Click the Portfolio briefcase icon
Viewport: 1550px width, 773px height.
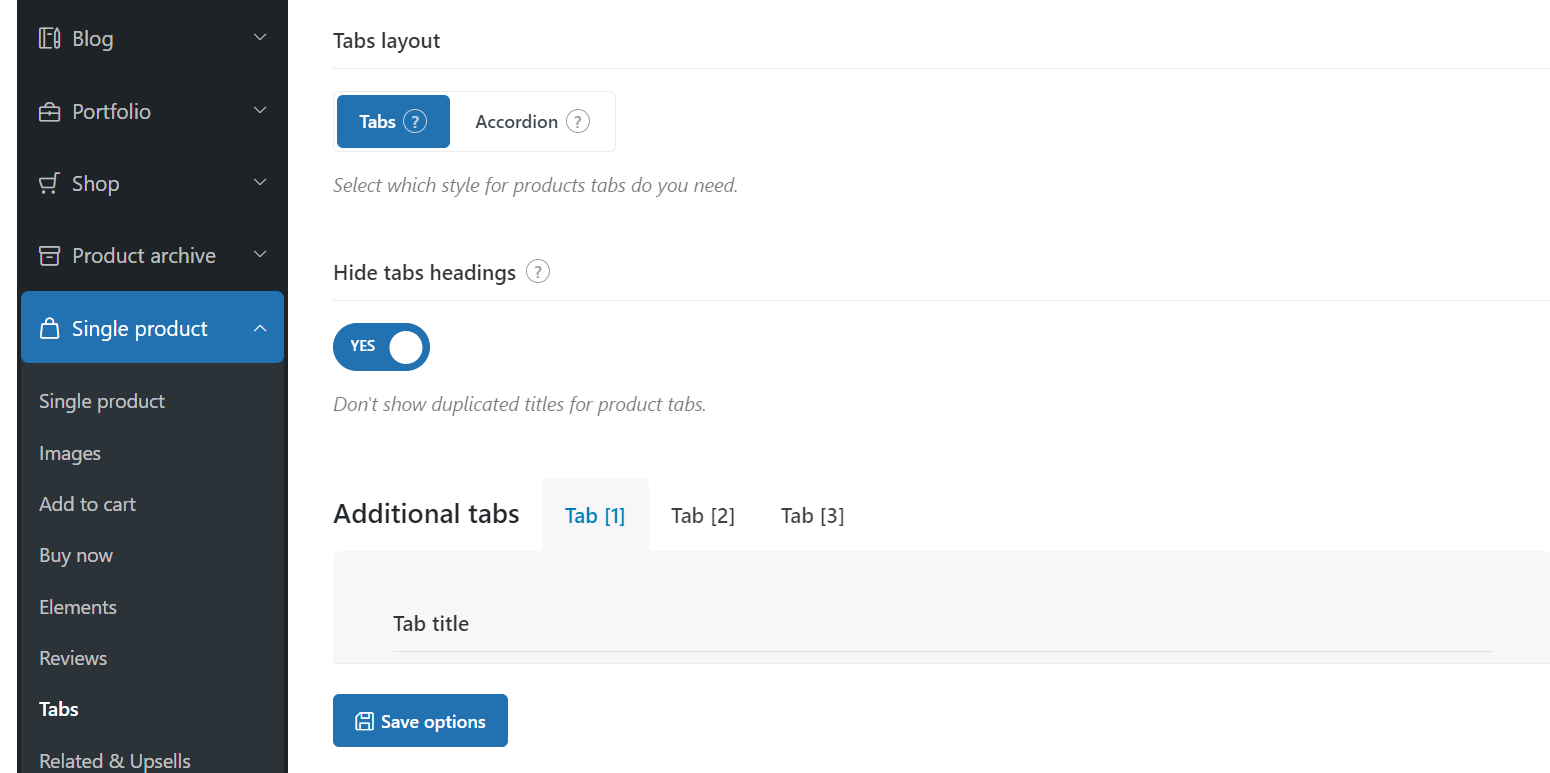click(49, 112)
